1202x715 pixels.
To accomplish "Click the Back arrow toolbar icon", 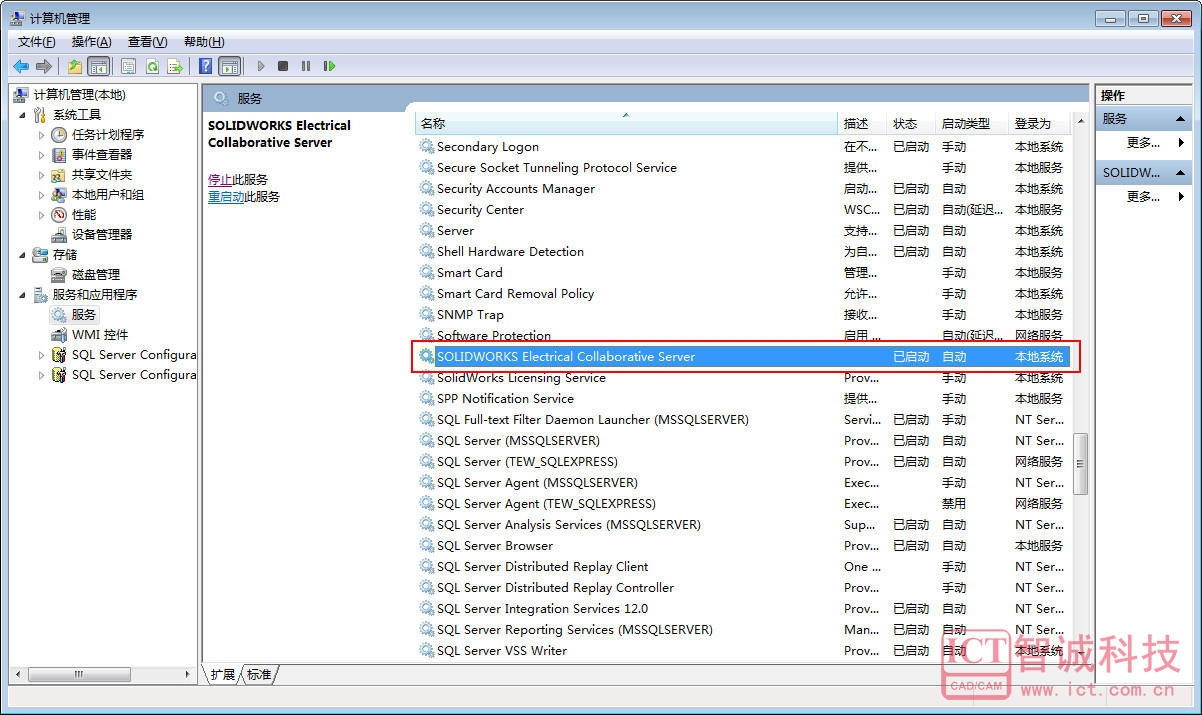I will point(21,66).
